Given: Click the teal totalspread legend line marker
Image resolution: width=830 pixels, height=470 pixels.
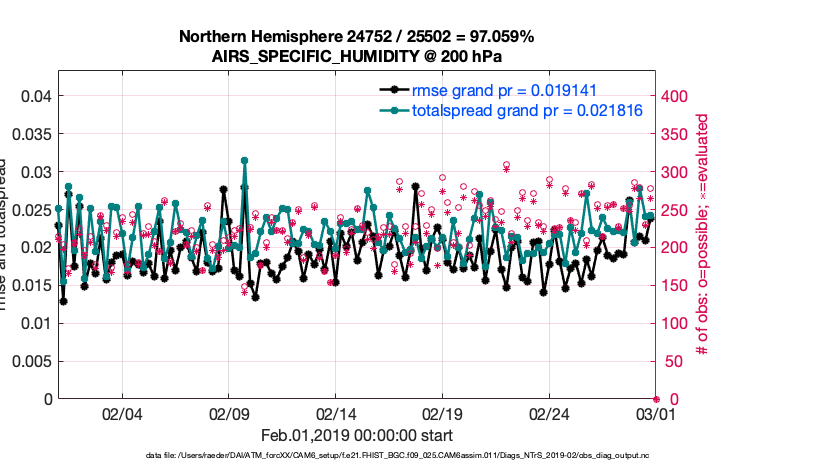Looking at the screenshot, I should [x=396, y=109].
